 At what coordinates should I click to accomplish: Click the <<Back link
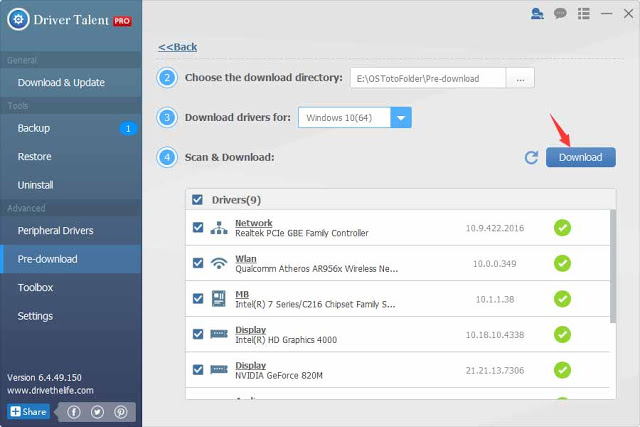[x=178, y=47]
